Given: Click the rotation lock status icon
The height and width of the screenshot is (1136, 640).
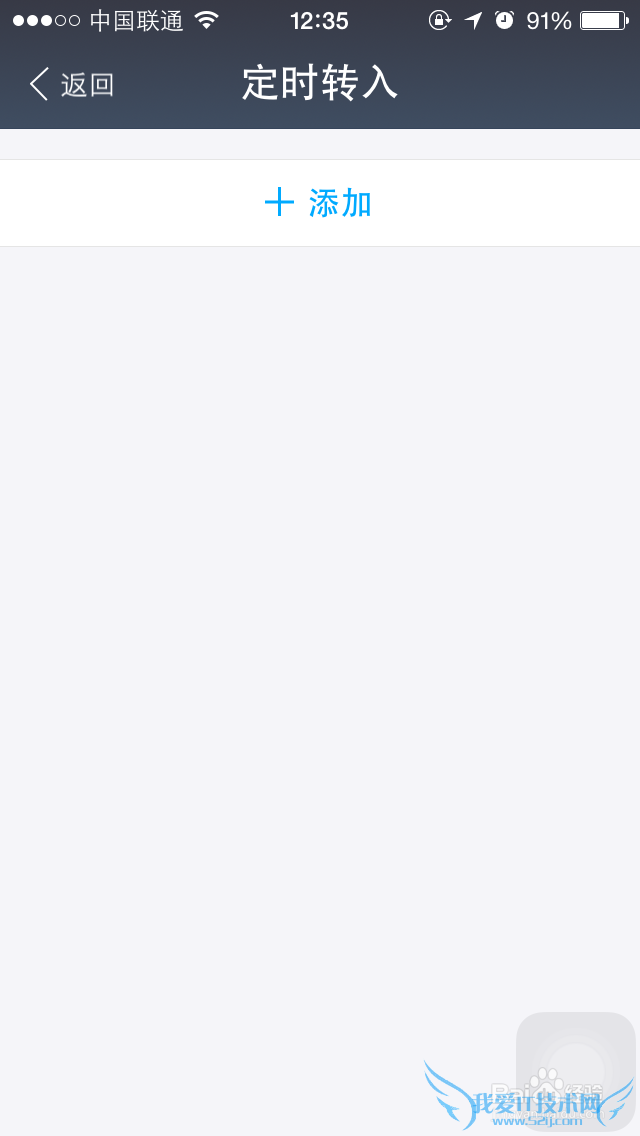Looking at the screenshot, I should [x=440, y=20].
